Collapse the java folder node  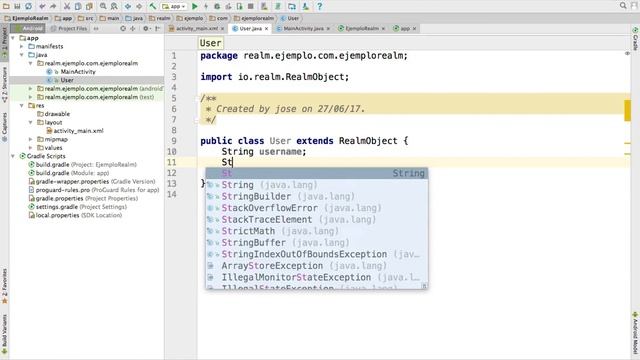coord(22,55)
